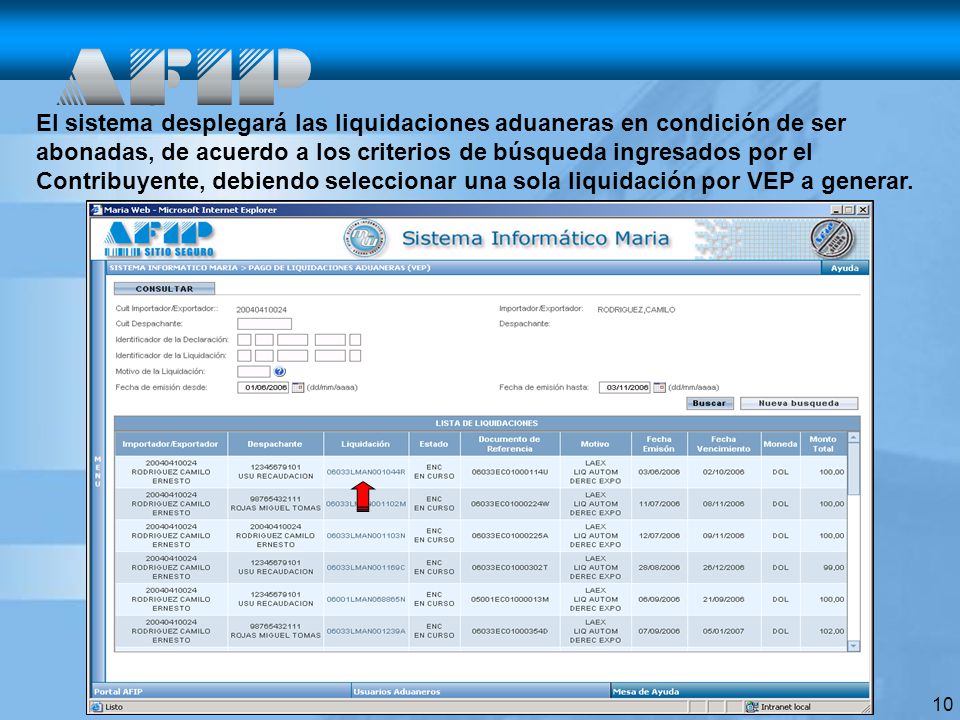This screenshot has height=720, width=960.
Task: Click due date 26/12/2006
Action: click(x=724, y=568)
